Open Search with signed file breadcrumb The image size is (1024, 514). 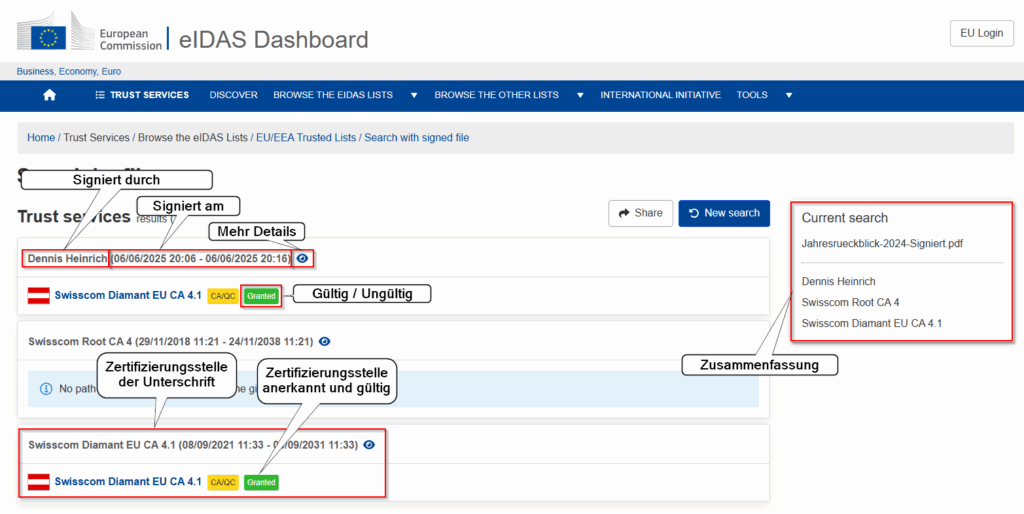click(417, 138)
